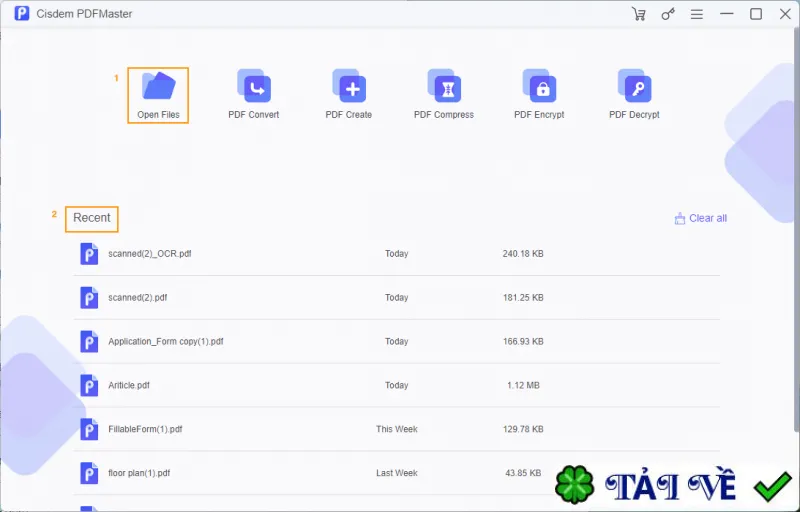Click the Cisdem PDFMaster app logo
This screenshot has height=512, width=800.
click(x=21, y=14)
